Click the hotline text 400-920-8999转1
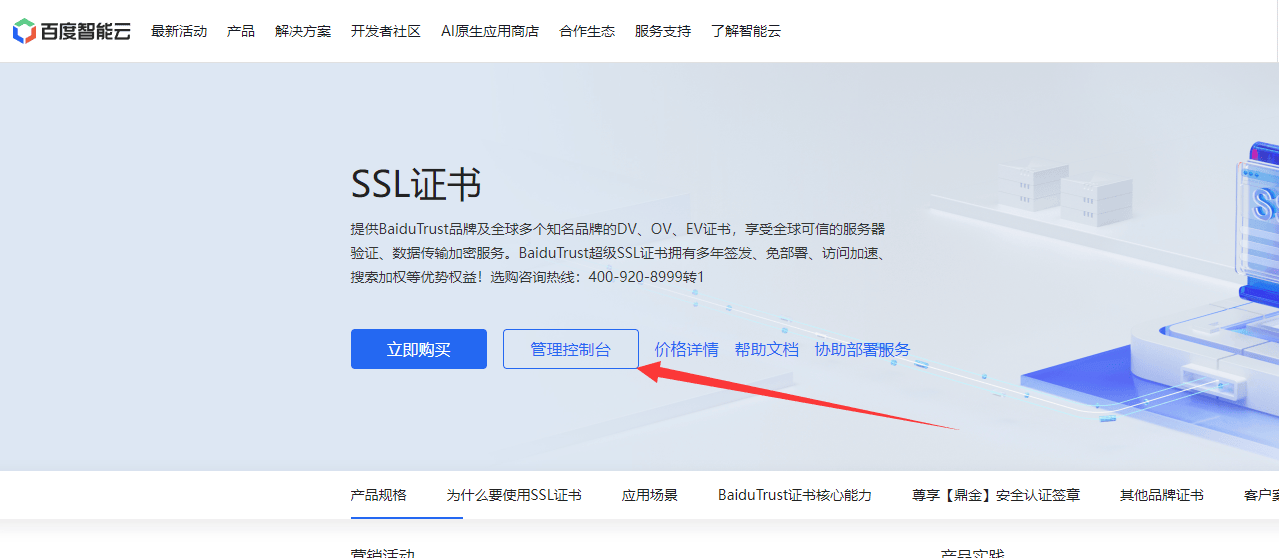Image resolution: width=1279 pixels, height=558 pixels. [x=646, y=276]
